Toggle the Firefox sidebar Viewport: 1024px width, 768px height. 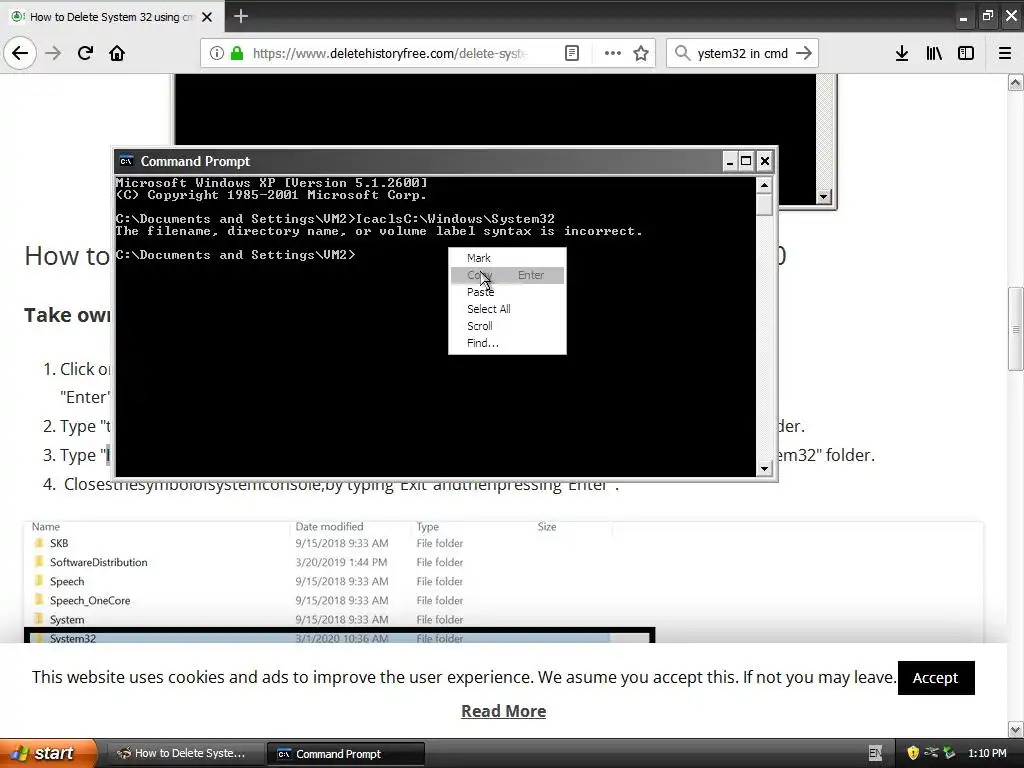click(x=966, y=53)
